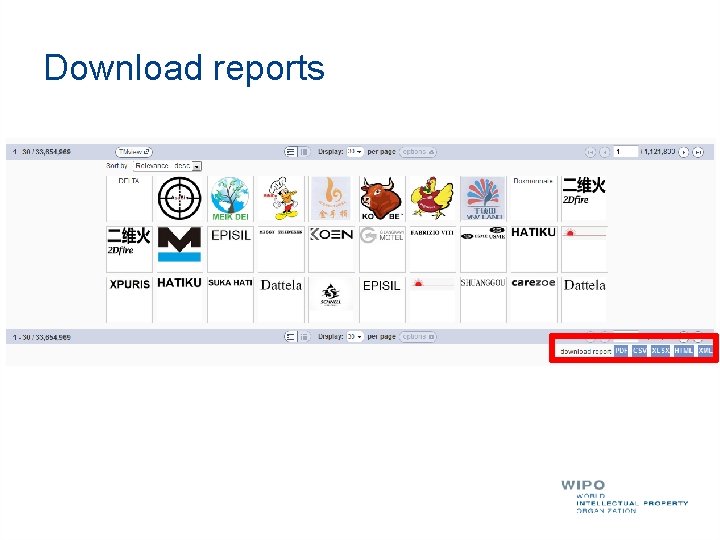Click the page number input field
The image size is (720, 540).
pyautogui.click(x=626, y=152)
